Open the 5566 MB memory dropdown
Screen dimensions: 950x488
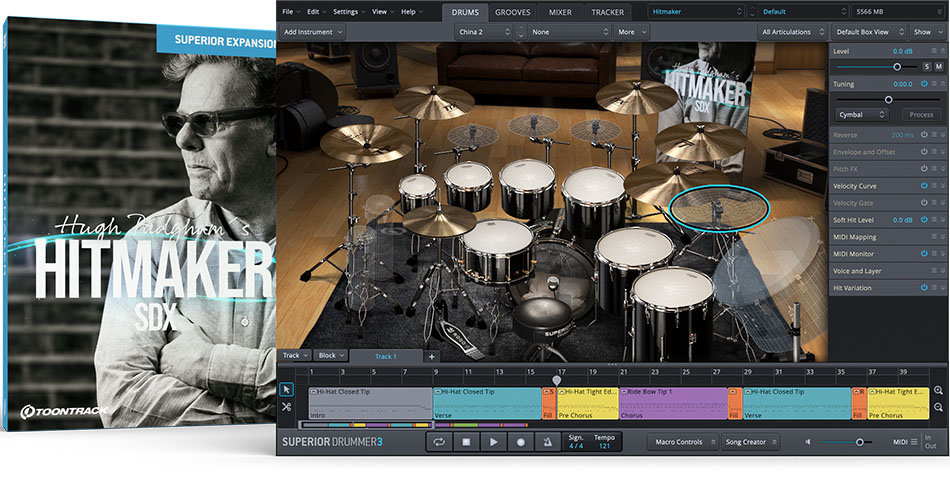pos(898,12)
